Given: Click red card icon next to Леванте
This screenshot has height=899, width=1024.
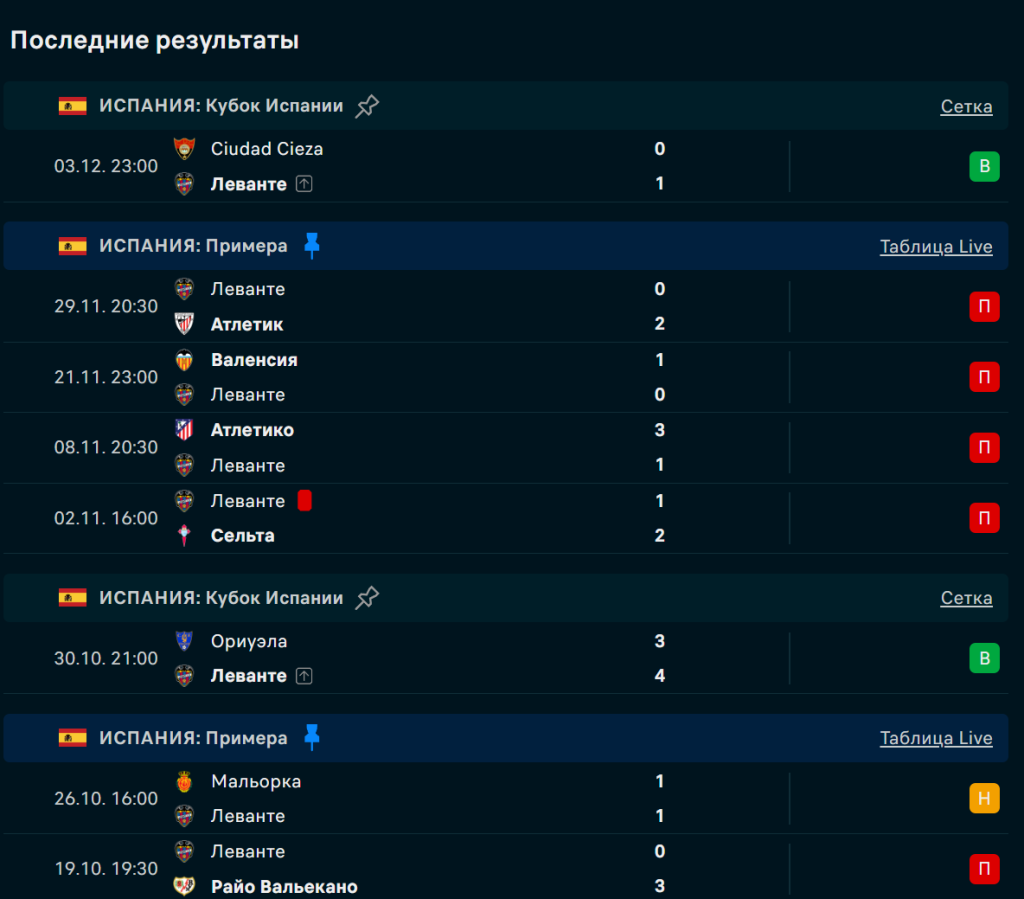Looking at the screenshot, I should [305, 501].
